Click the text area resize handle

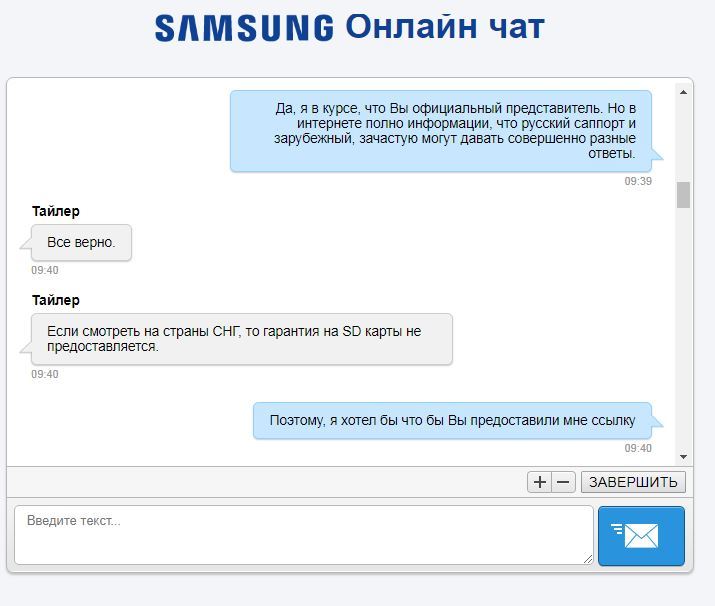tap(588, 559)
